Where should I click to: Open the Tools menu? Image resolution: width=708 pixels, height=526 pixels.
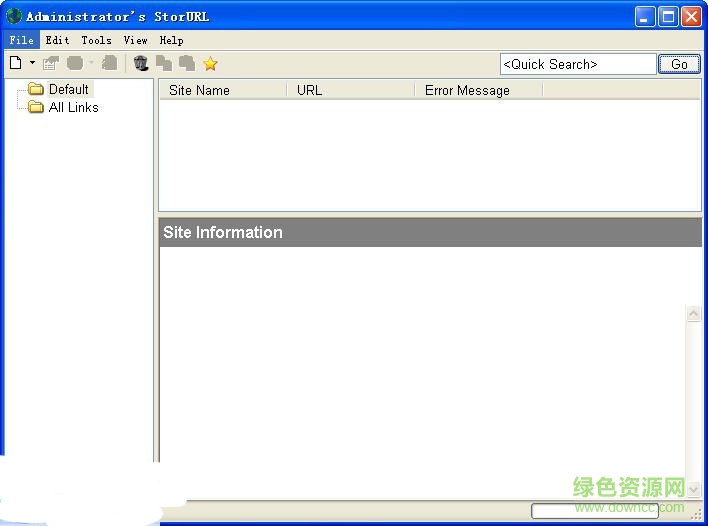point(96,40)
